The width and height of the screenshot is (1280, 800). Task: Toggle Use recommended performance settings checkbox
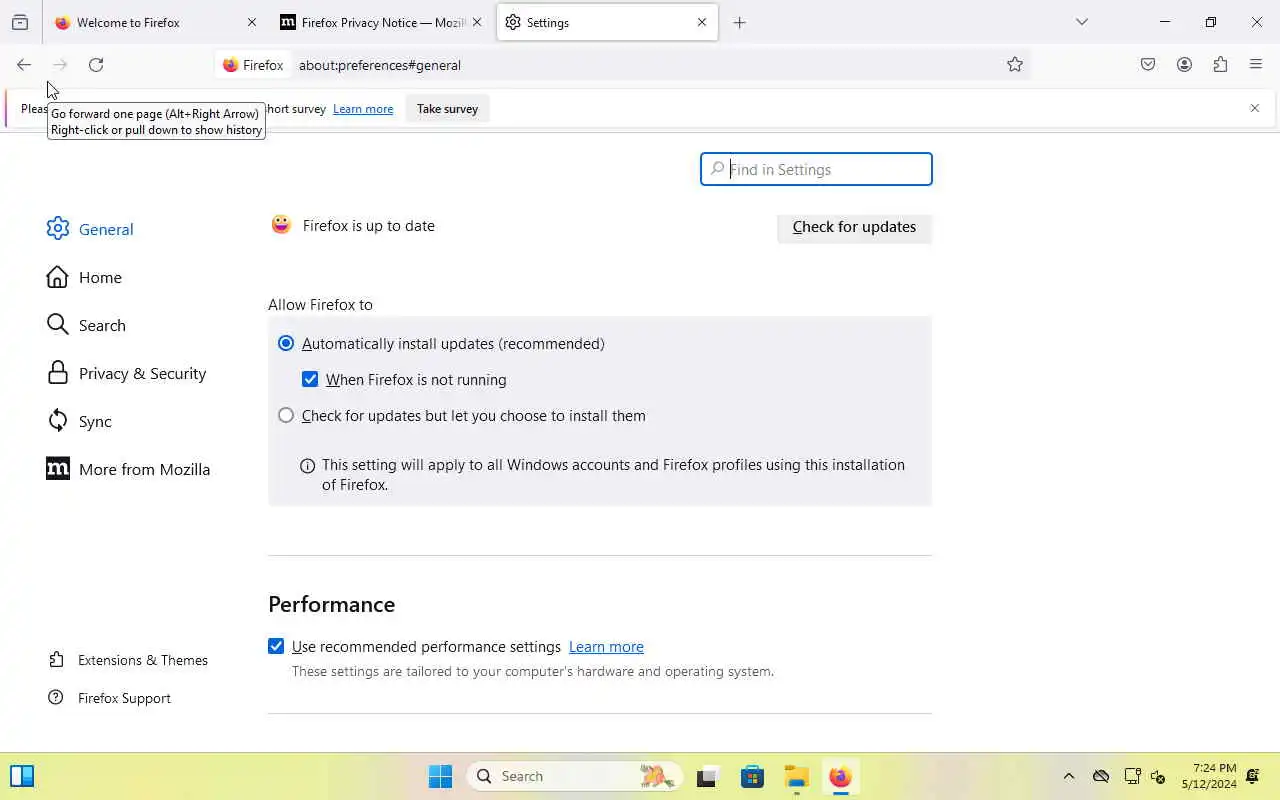tap(276, 647)
